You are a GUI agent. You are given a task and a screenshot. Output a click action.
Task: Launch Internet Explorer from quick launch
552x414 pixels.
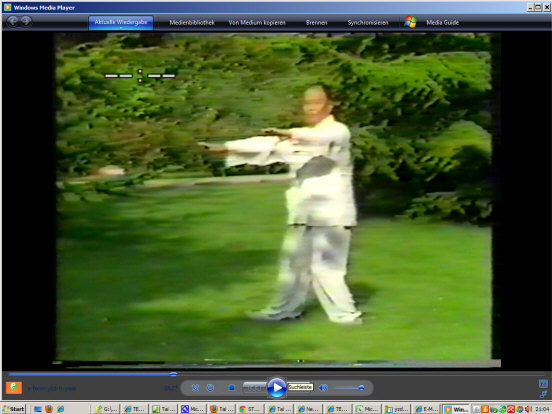[61, 409]
